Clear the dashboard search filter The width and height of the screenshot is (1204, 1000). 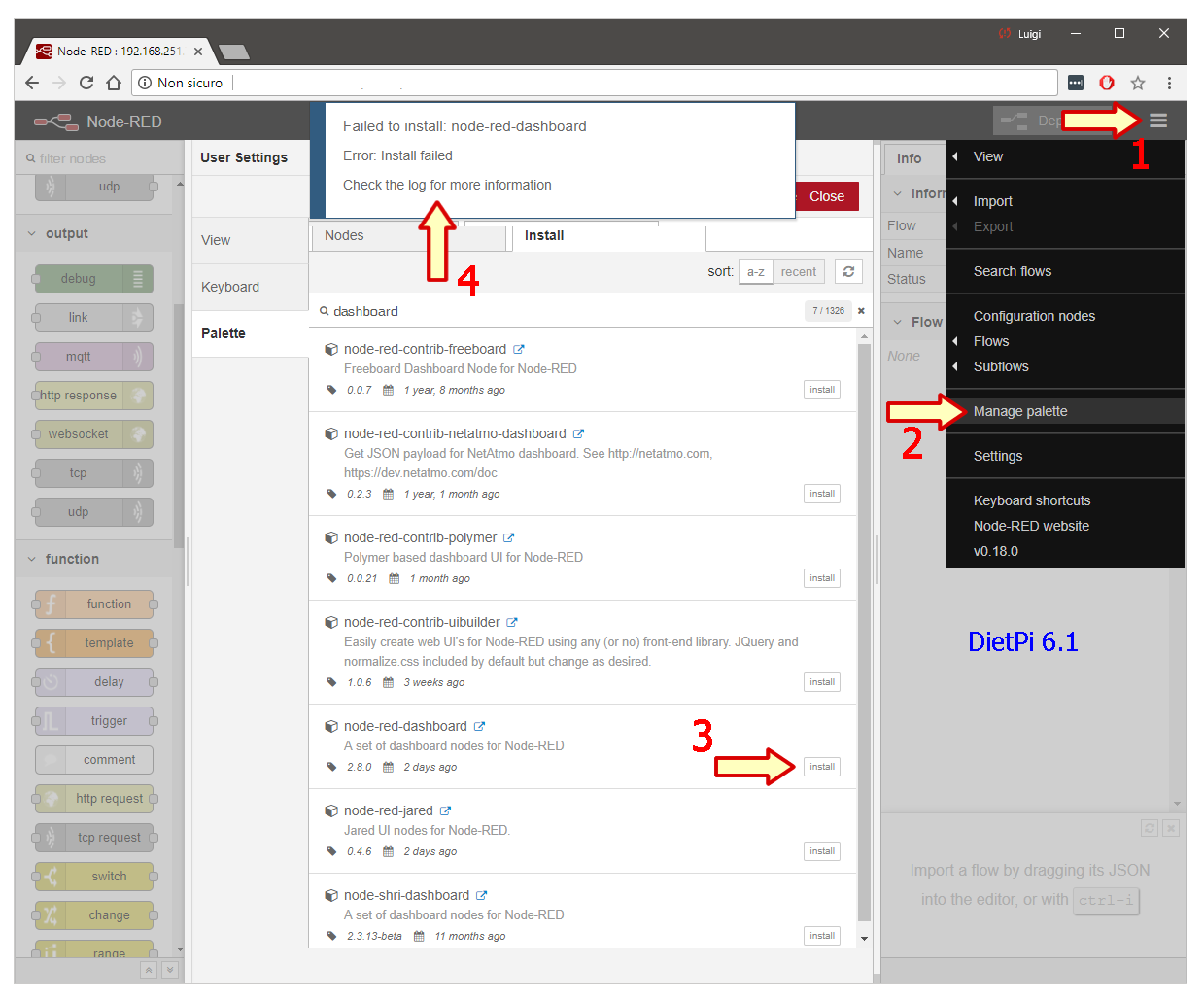pyautogui.click(x=861, y=311)
